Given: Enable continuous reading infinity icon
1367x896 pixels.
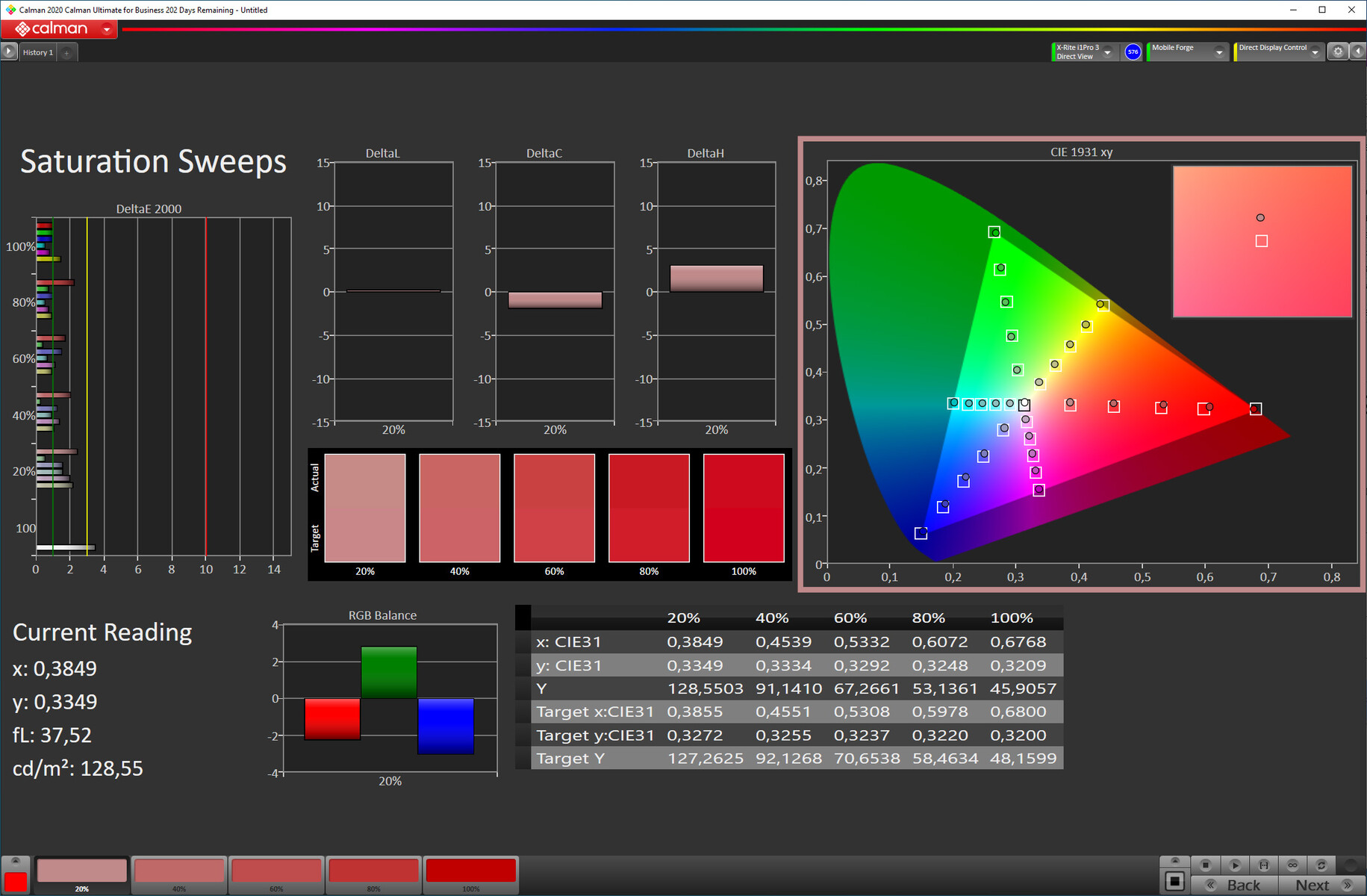Looking at the screenshot, I should click(1292, 865).
